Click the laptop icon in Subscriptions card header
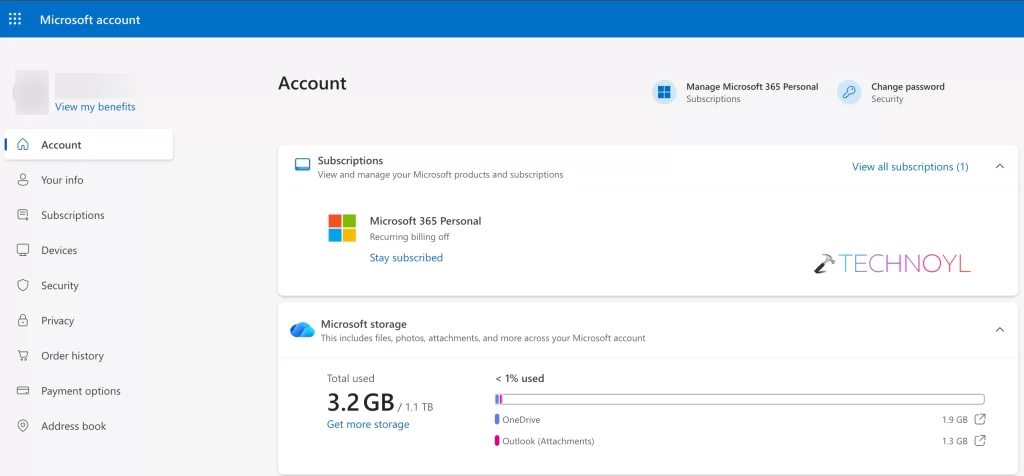The image size is (1024, 476). pos(302,165)
